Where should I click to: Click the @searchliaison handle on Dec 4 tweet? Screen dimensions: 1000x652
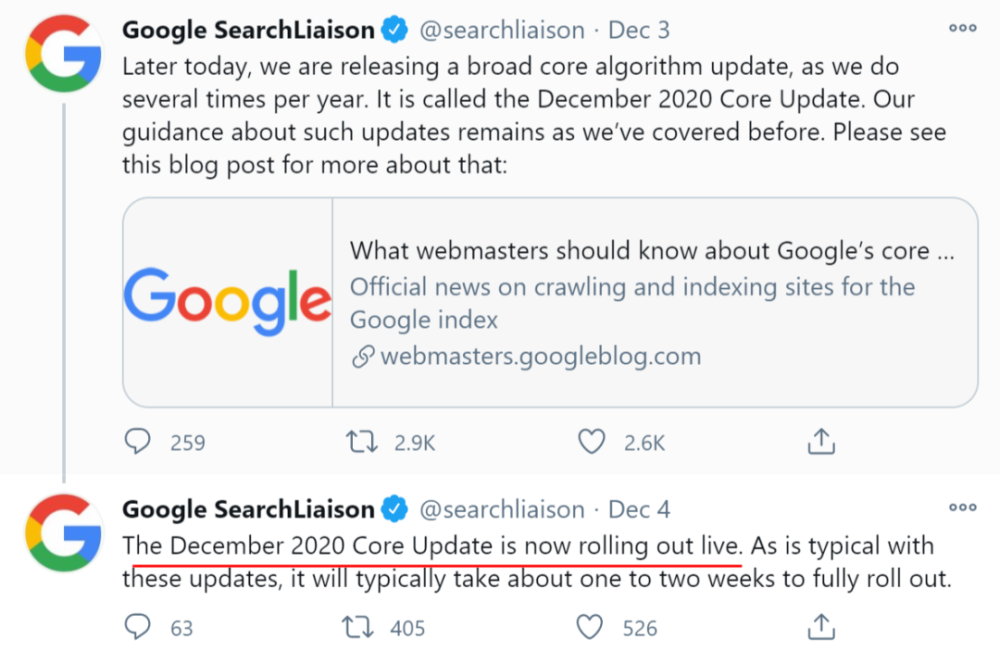[x=502, y=510]
